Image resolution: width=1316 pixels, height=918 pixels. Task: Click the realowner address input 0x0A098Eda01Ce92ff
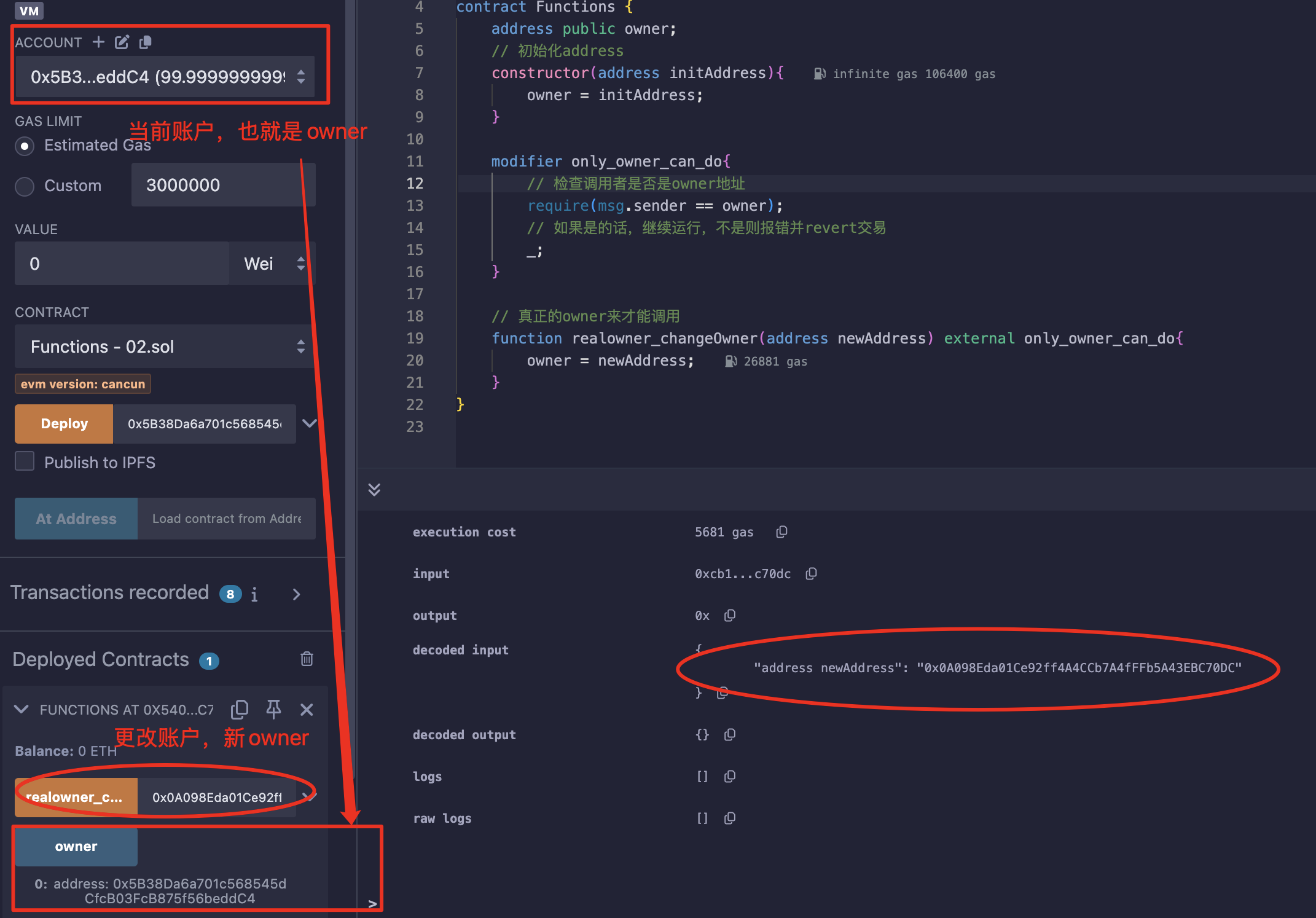[x=217, y=797]
